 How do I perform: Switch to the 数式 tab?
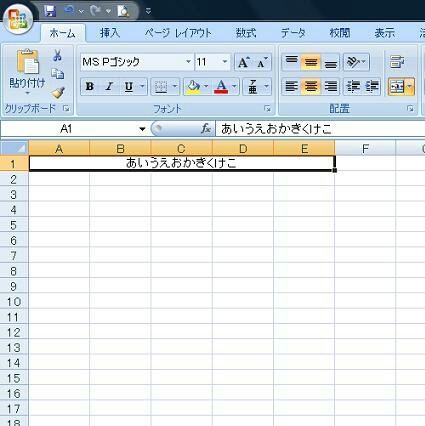246,33
